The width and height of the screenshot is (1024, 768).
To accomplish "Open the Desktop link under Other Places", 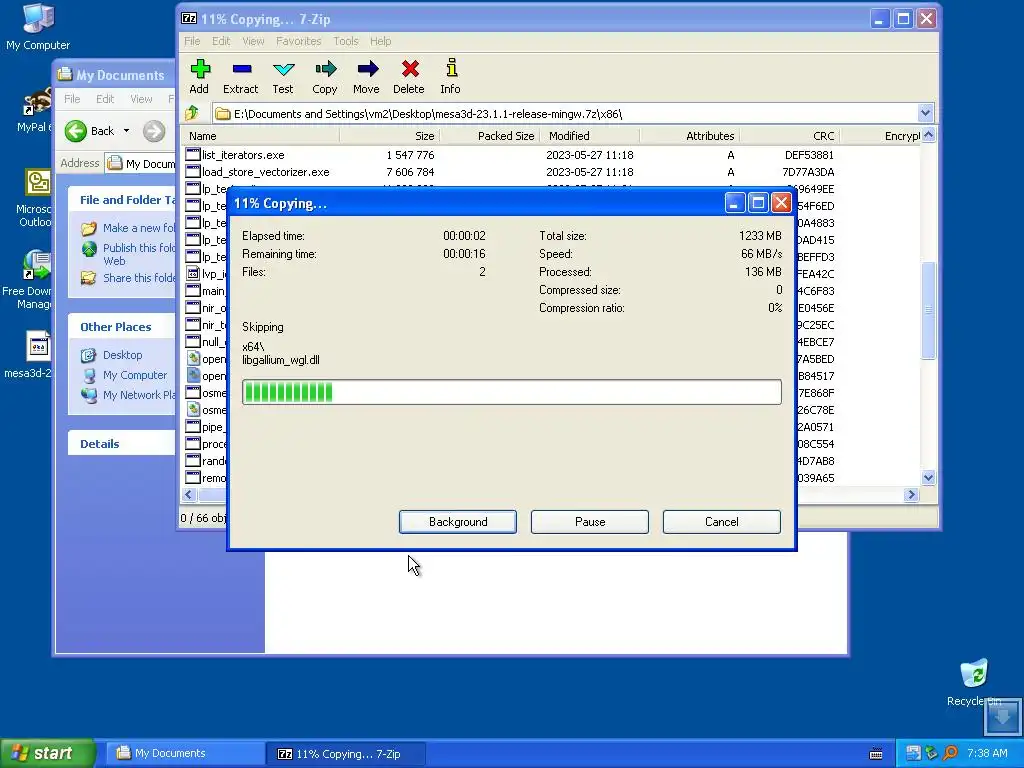I will (x=112, y=355).
